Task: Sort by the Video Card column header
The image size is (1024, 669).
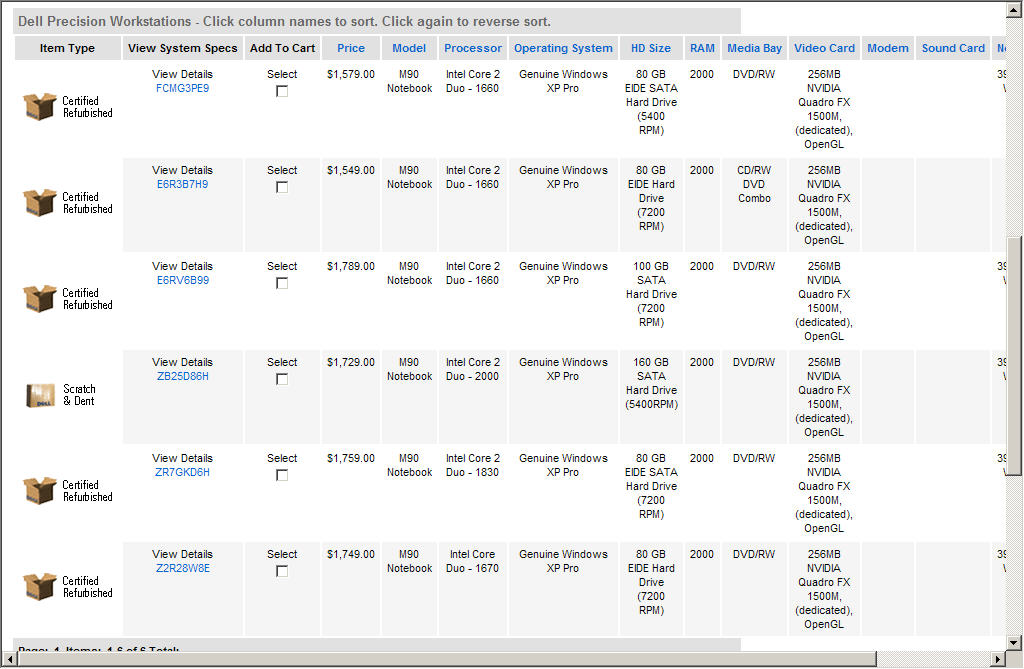Action: (x=824, y=48)
